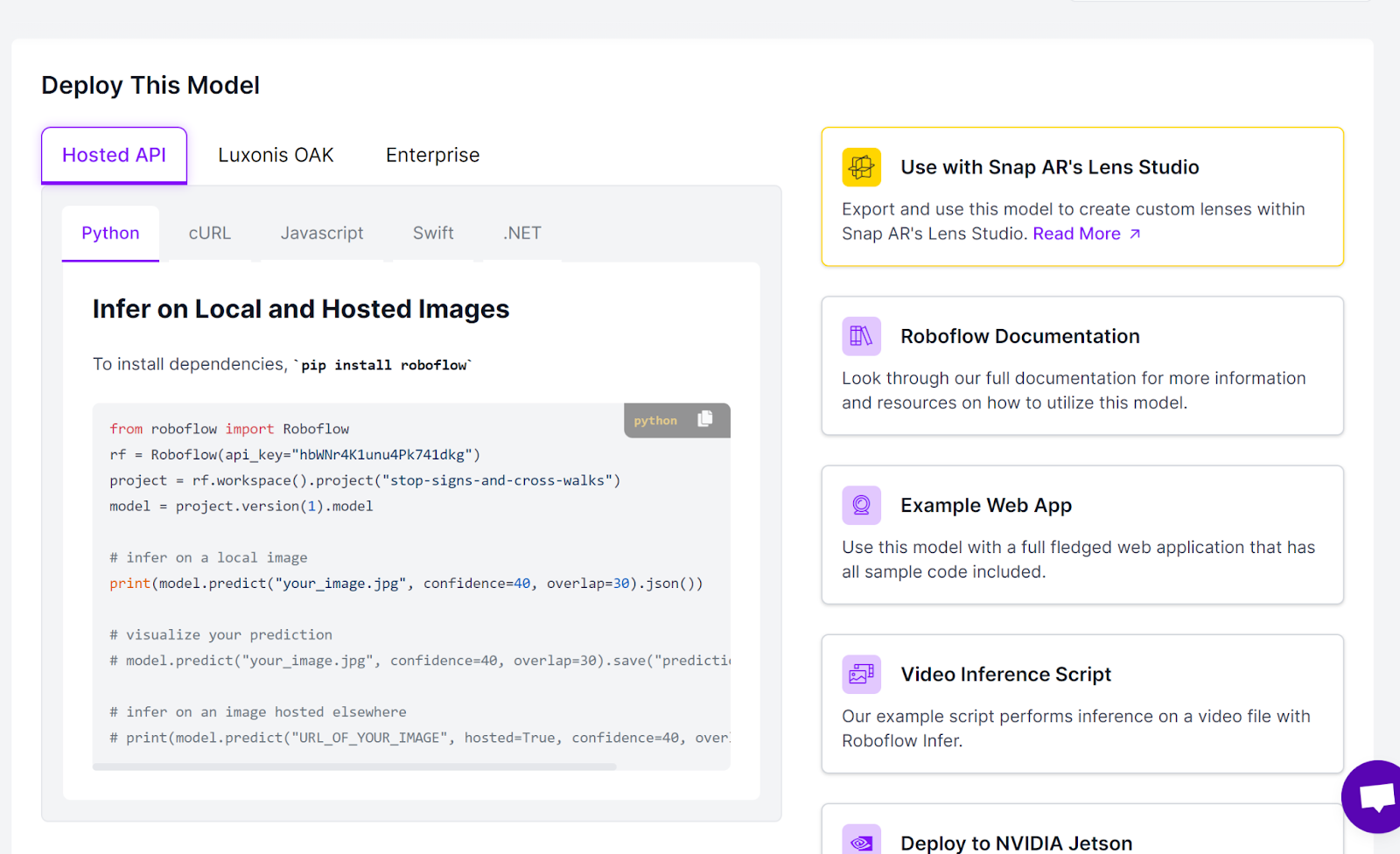Open the Deploy to NVIDIA Jetson card

coord(1082,829)
